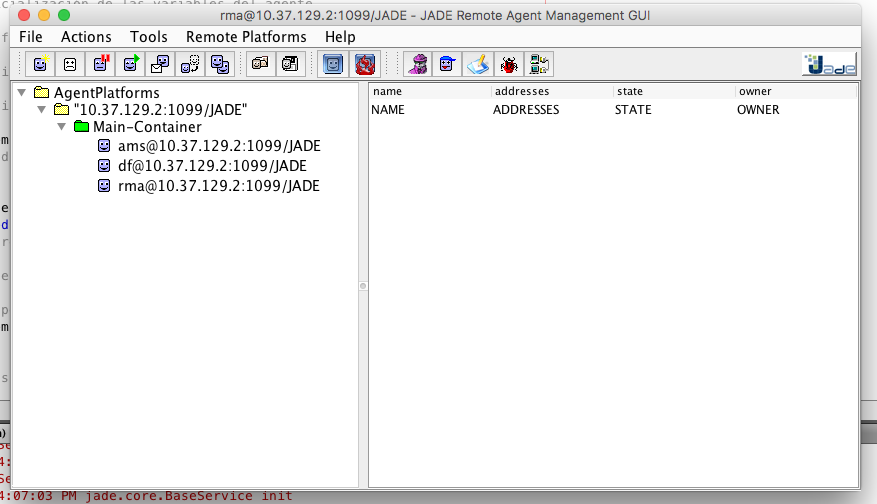Clone agent toolbar icon
This screenshot has height=504, width=877.
click(x=219, y=64)
